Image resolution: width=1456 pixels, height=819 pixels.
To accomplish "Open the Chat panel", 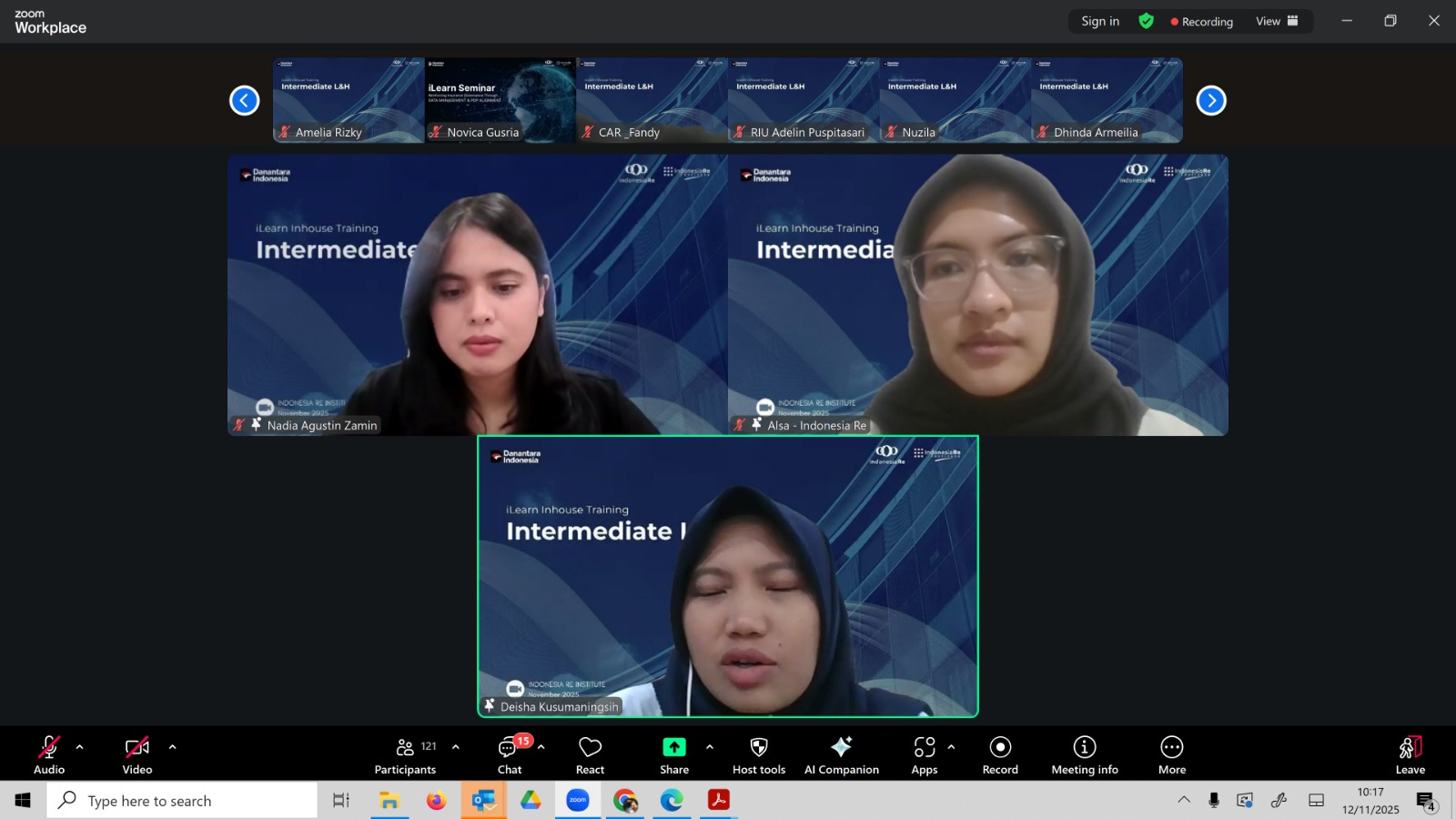I will [510, 755].
